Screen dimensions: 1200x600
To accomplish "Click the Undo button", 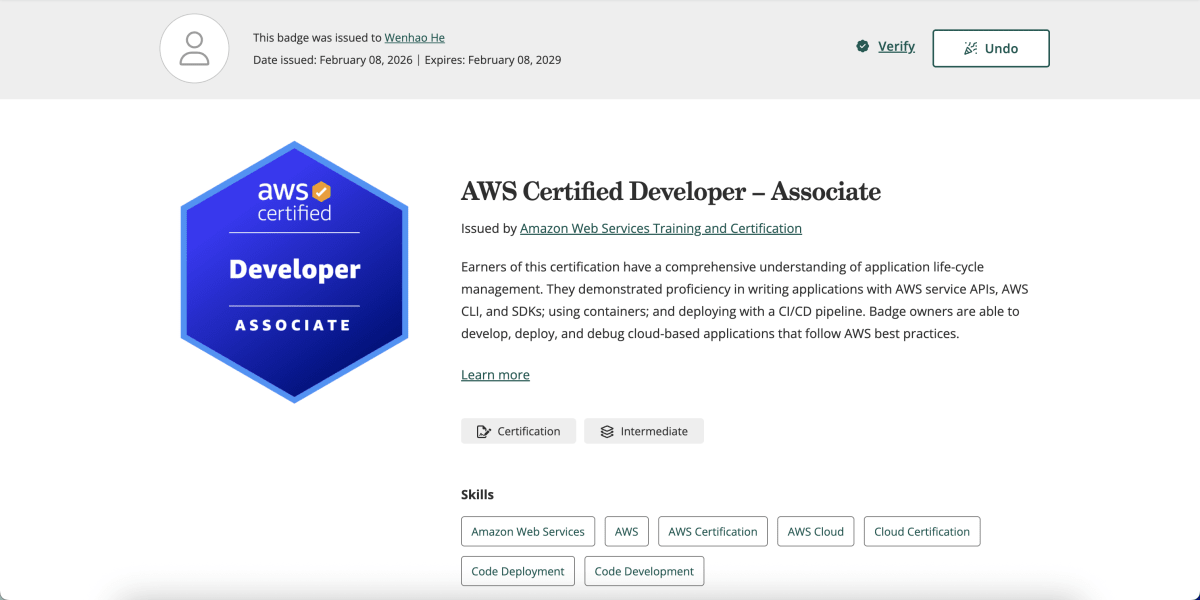I will 991,48.
